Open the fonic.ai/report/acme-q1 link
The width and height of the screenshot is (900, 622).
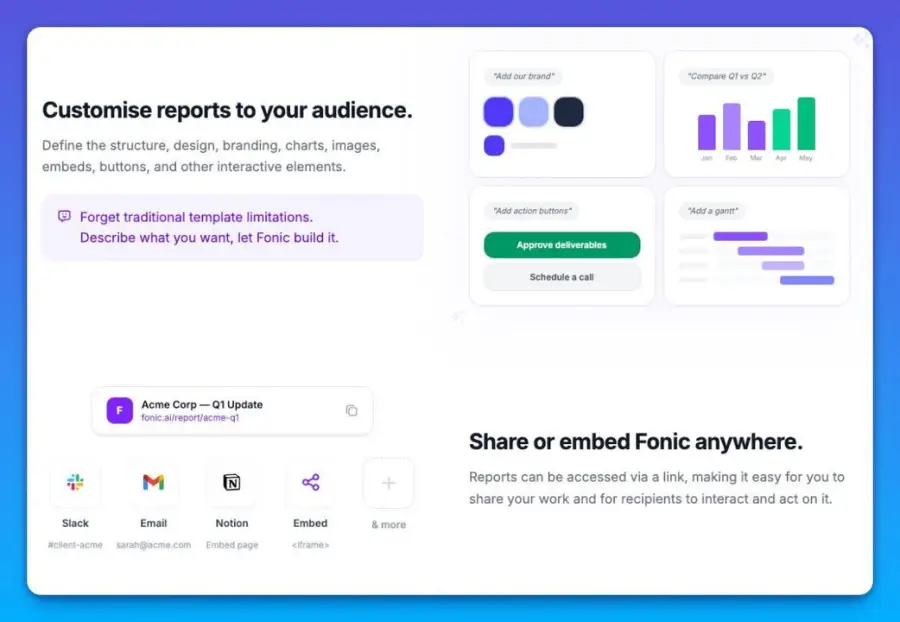tap(190, 418)
